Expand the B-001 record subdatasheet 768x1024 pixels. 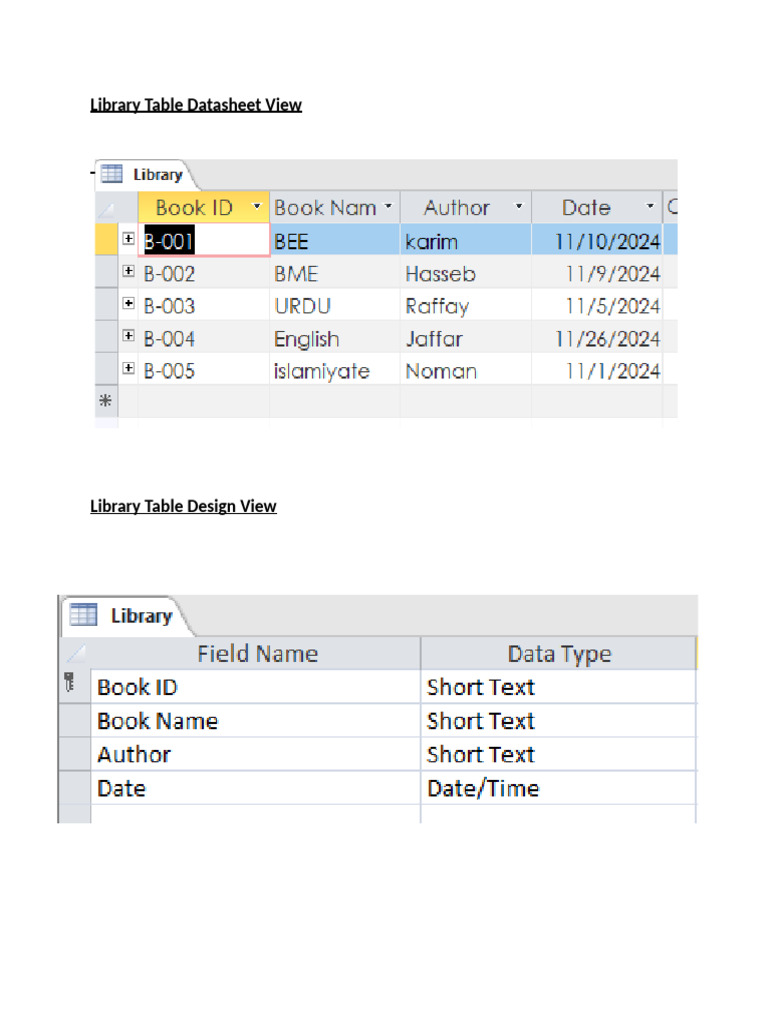(x=129, y=239)
